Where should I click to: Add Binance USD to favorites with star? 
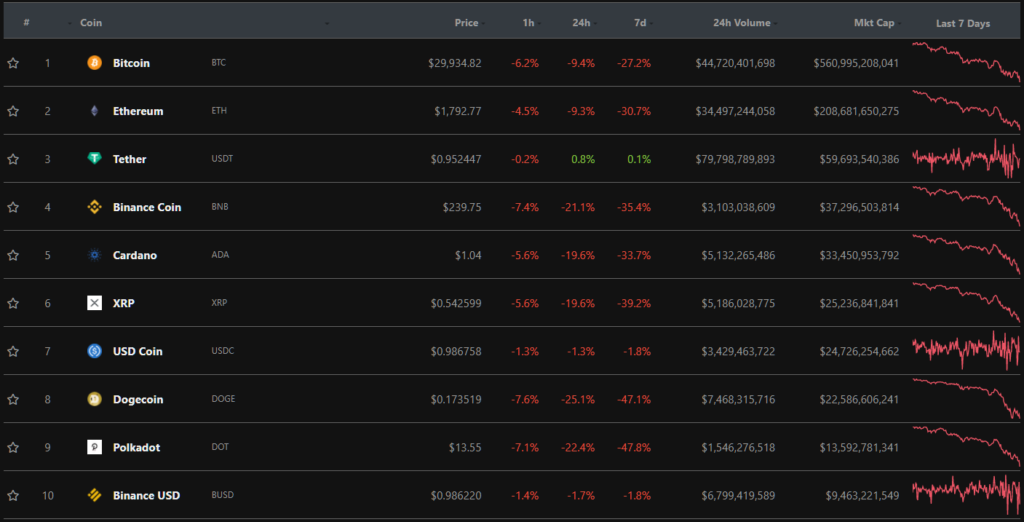pyautogui.click(x=13, y=495)
